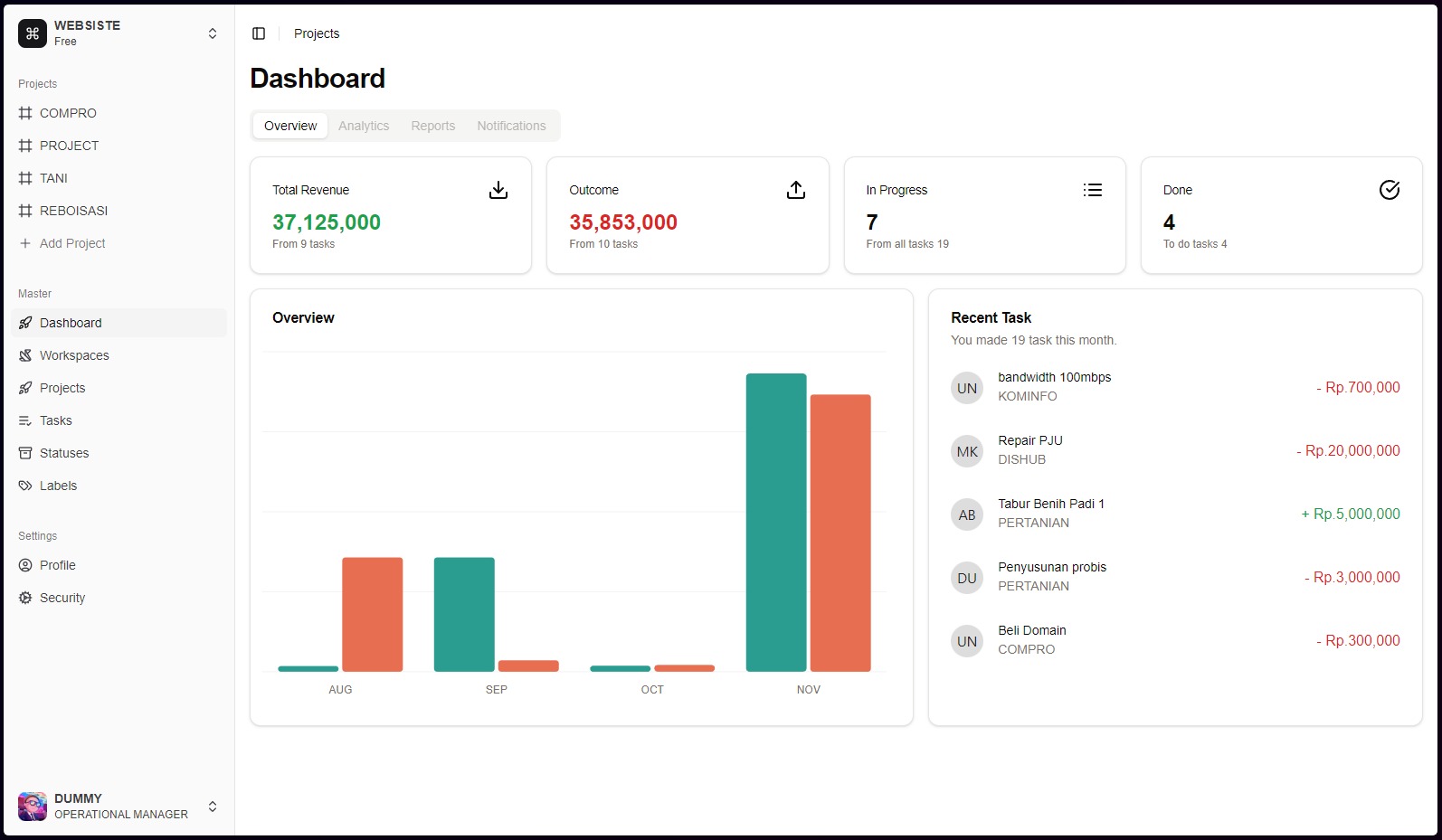
Task: Click the Workspaces swatch icon
Action: tap(25, 355)
